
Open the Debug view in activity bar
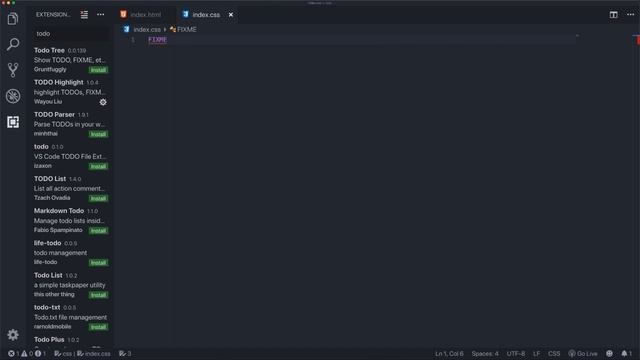click(13, 96)
